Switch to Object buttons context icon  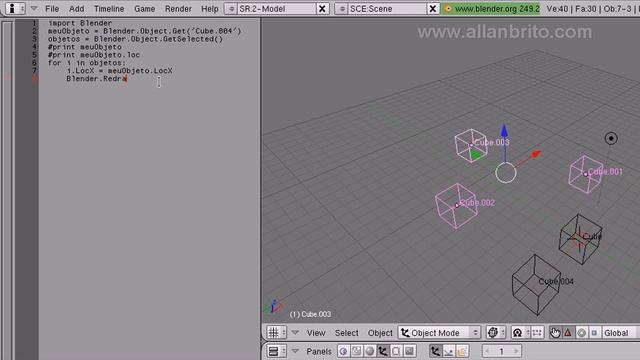coord(383,351)
